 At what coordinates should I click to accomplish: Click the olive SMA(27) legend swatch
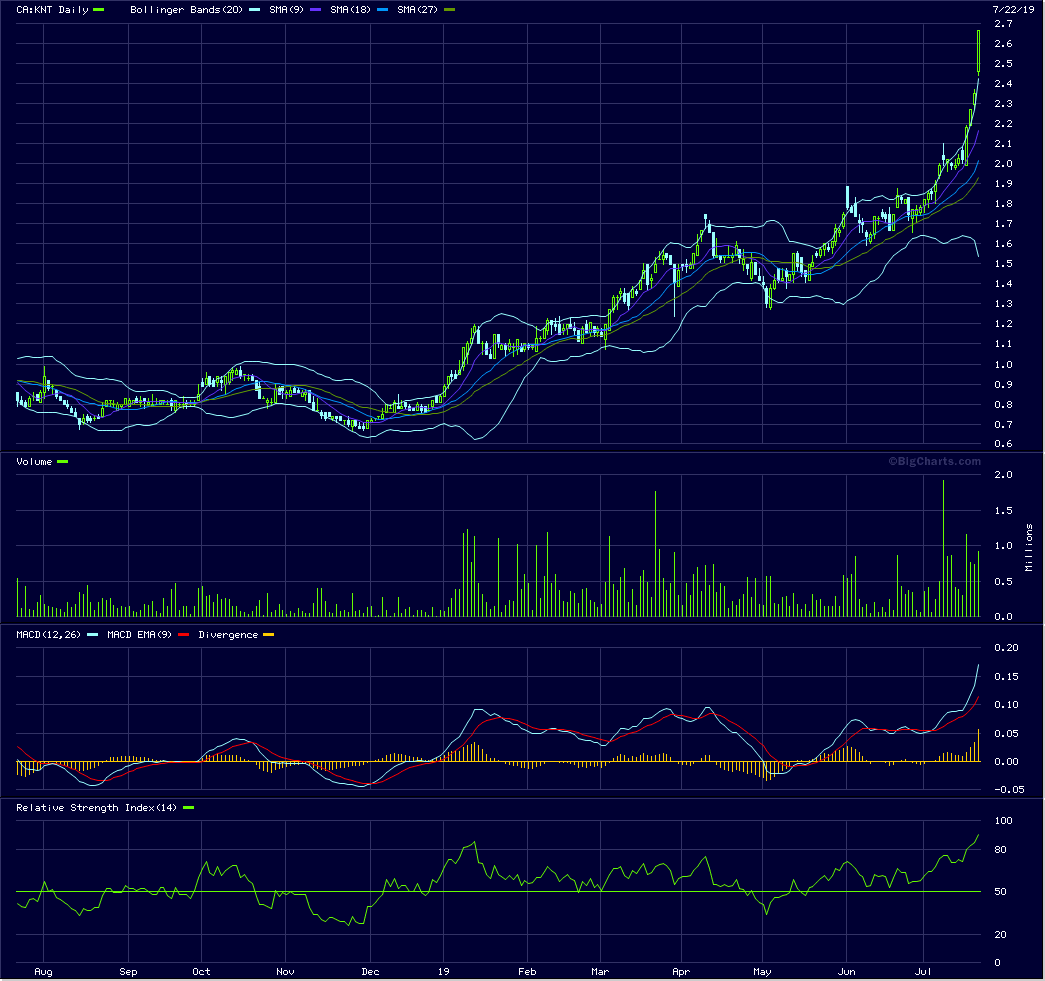click(449, 10)
